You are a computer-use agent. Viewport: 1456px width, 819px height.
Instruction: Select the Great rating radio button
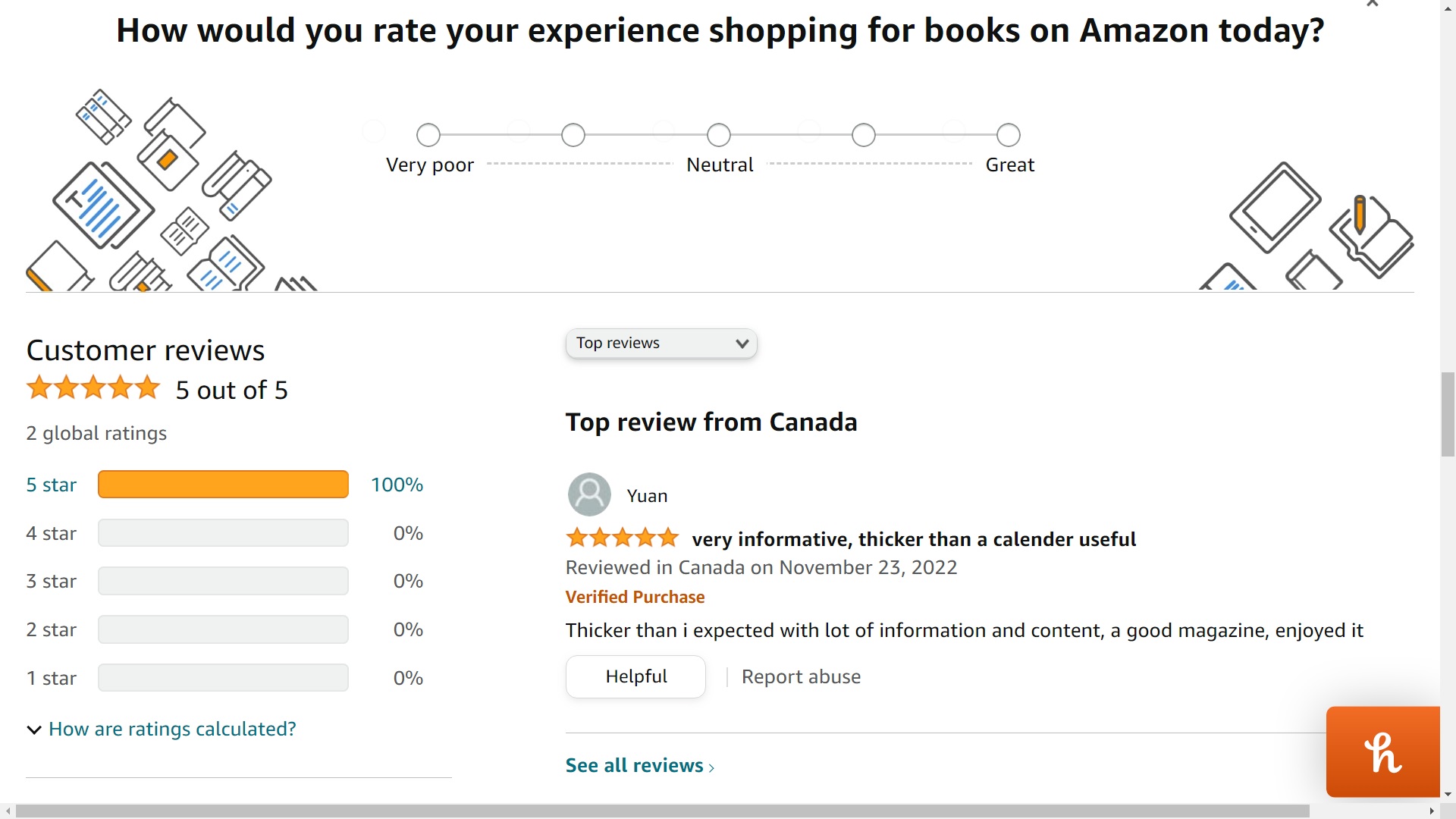pos(1008,135)
